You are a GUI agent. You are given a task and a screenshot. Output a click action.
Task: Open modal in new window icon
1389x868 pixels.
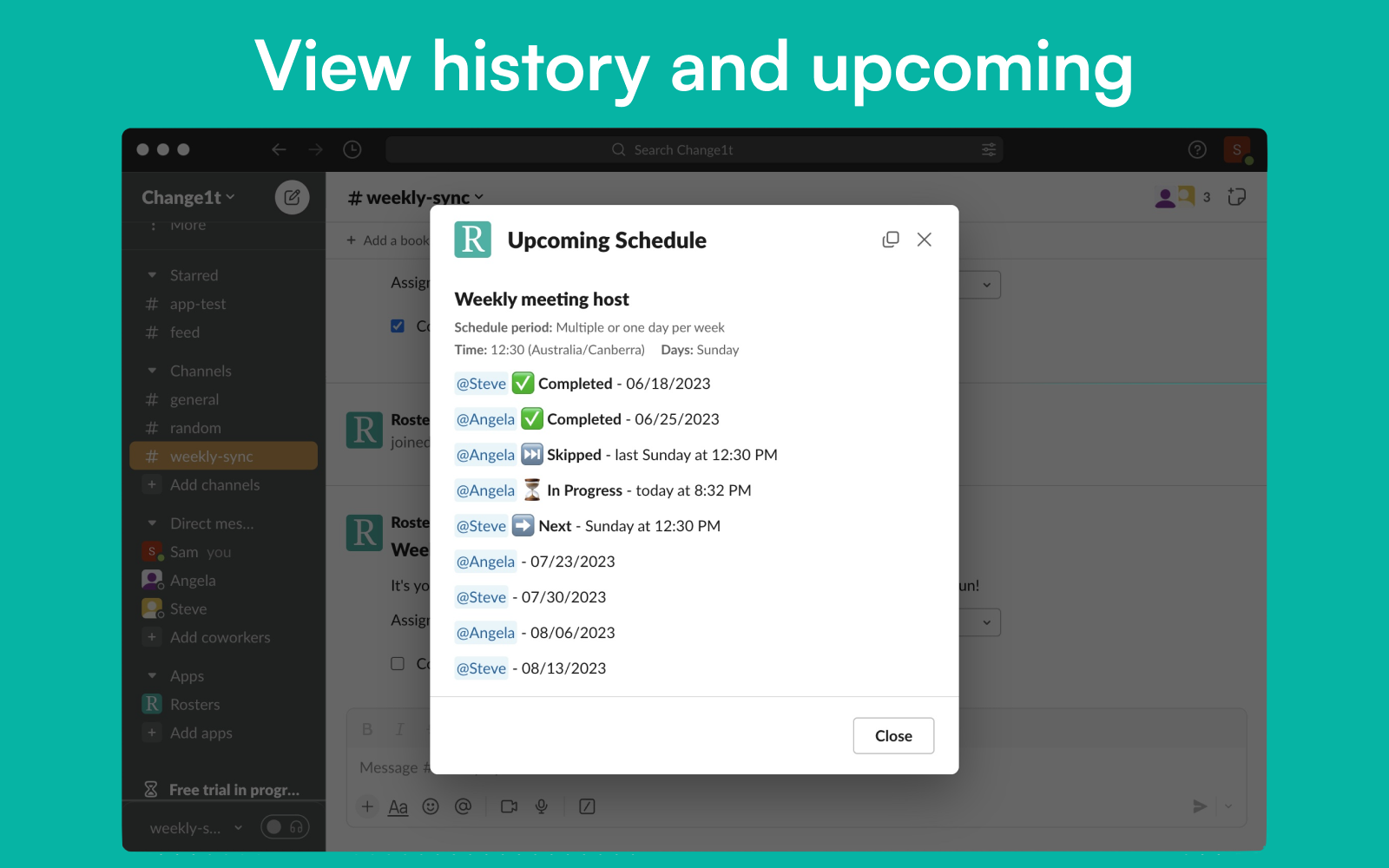891,240
